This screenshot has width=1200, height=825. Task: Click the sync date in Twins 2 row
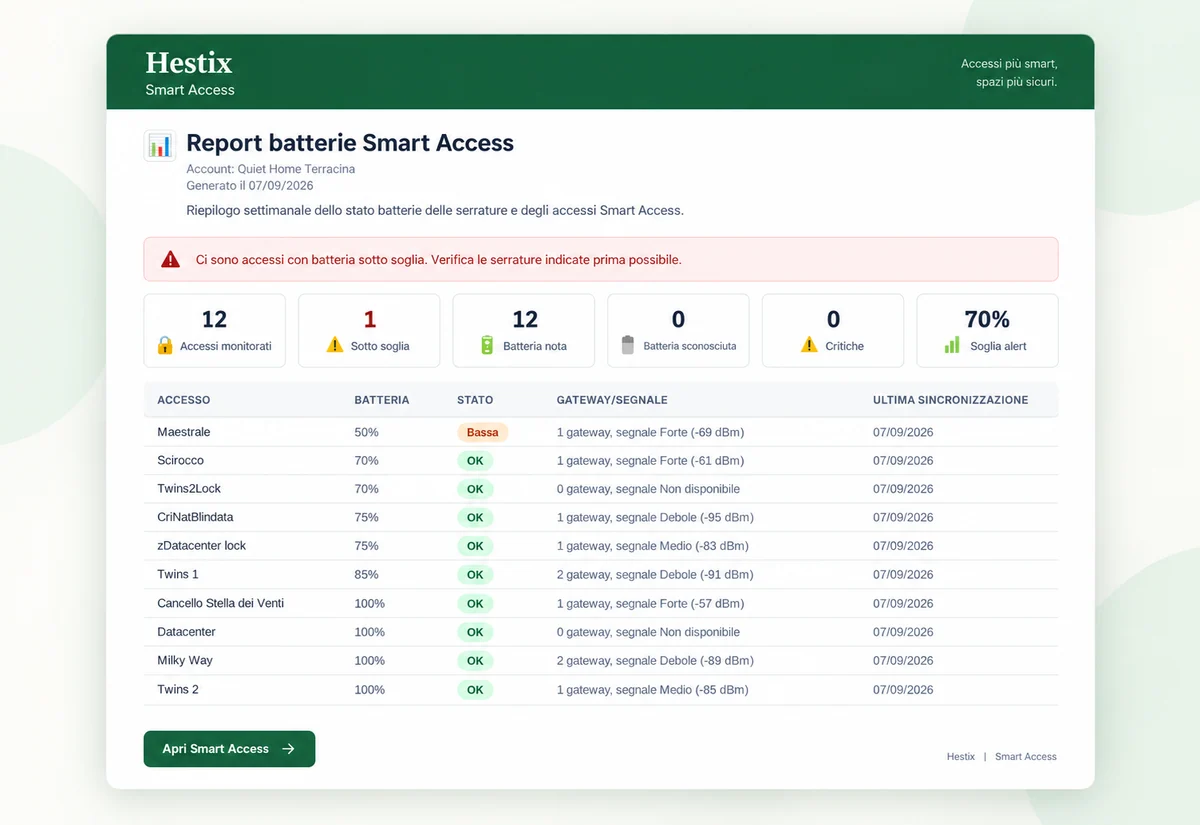pyautogui.click(x=903, y=690)
